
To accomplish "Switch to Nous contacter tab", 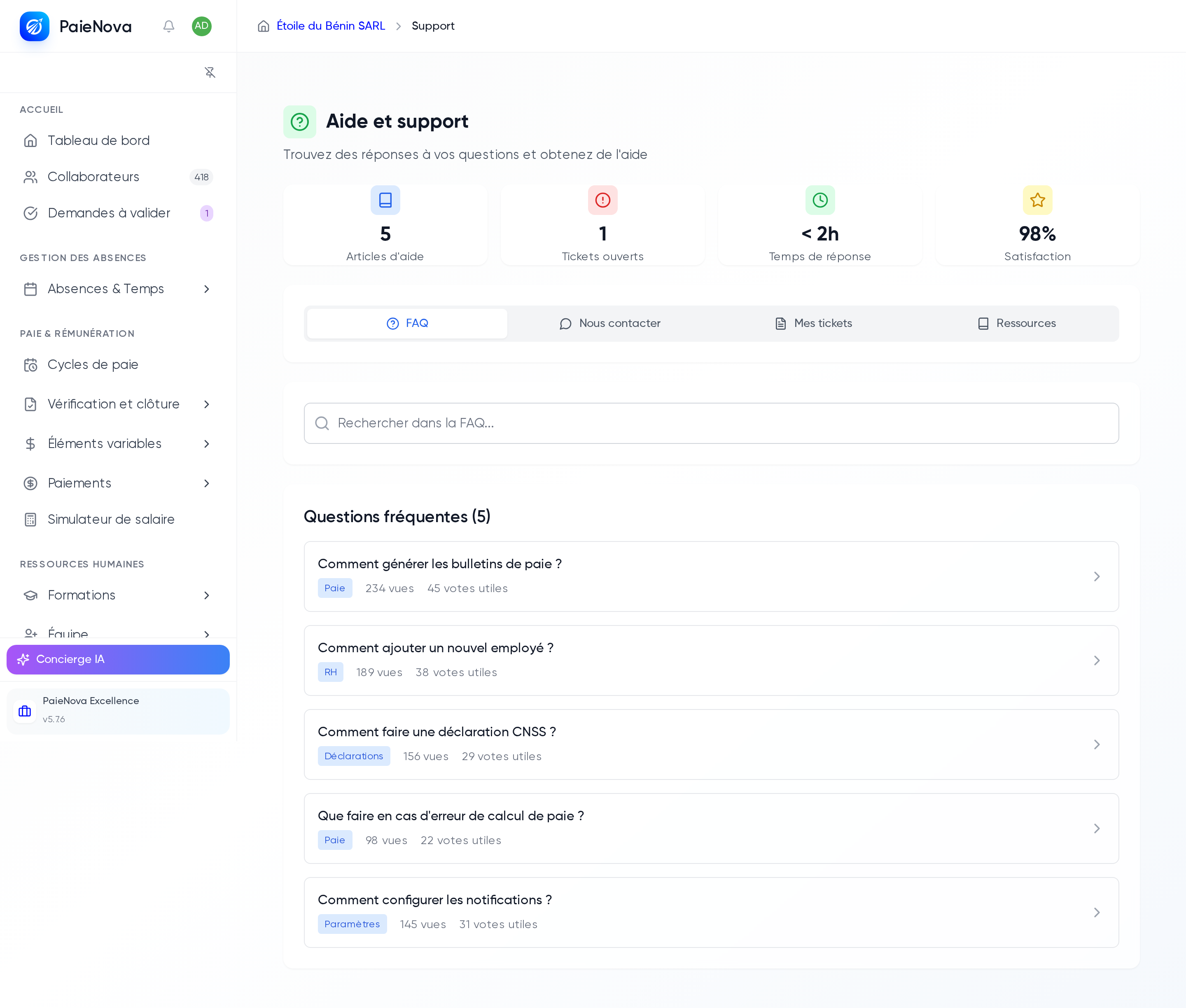I will click(610, 323).
